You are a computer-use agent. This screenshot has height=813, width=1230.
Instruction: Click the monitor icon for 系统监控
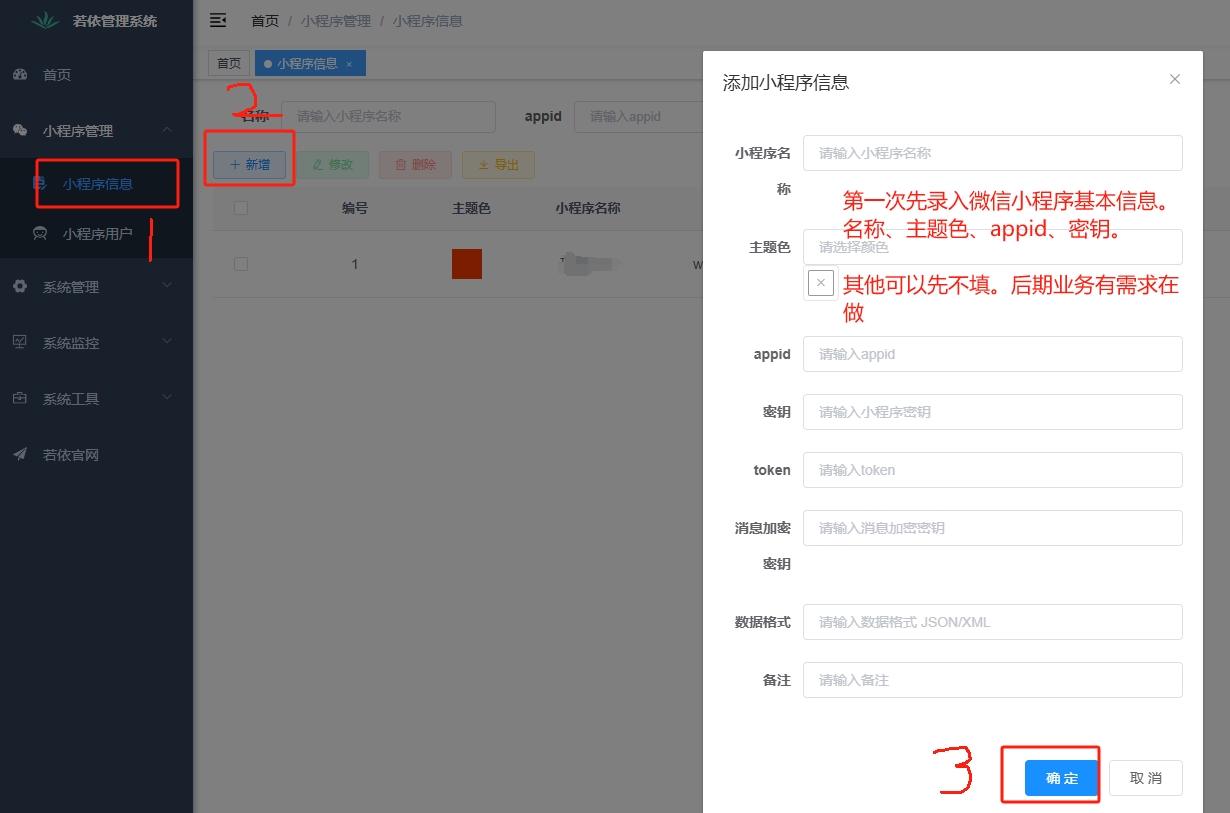coord(20,343)
